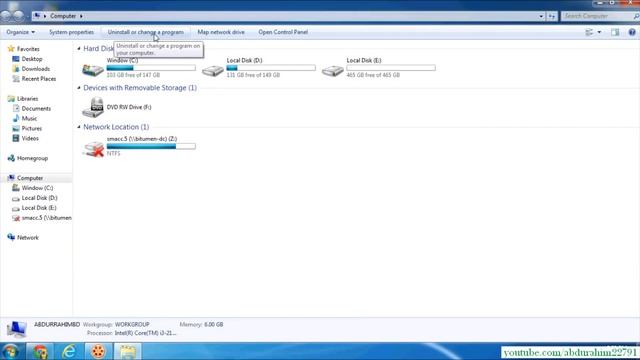Viewport: 640px width, 360px height.
Task: Open the Organize dropdown menu
Action: coord(20,32)
